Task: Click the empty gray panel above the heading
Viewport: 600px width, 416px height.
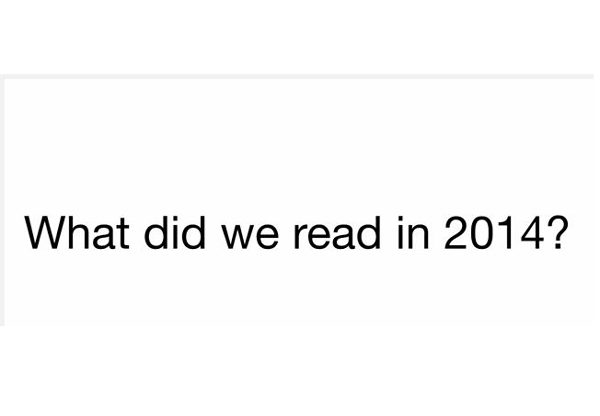Action: pos(300,130)
